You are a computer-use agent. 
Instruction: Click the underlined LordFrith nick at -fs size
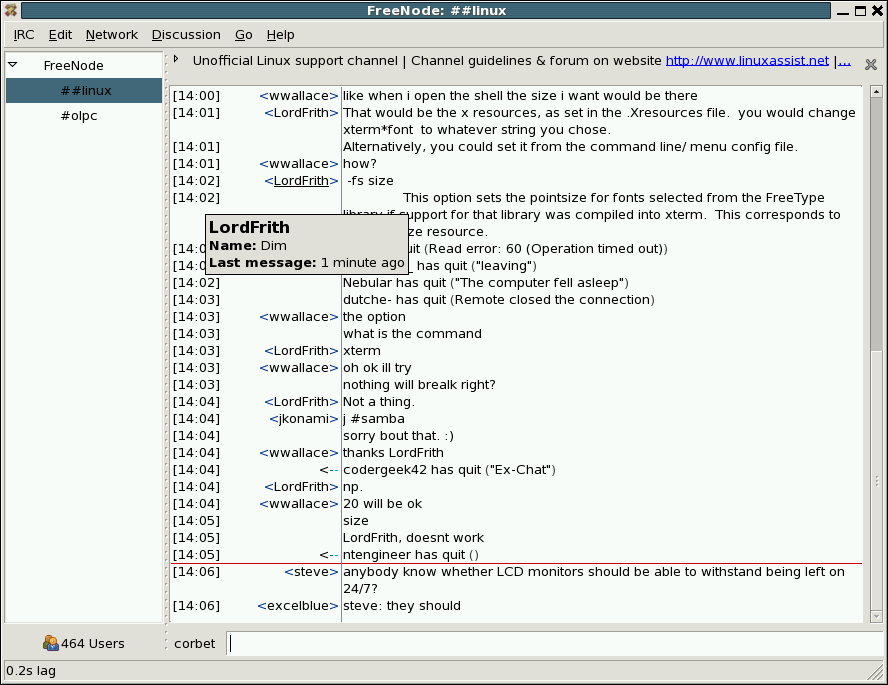(301, 181)
